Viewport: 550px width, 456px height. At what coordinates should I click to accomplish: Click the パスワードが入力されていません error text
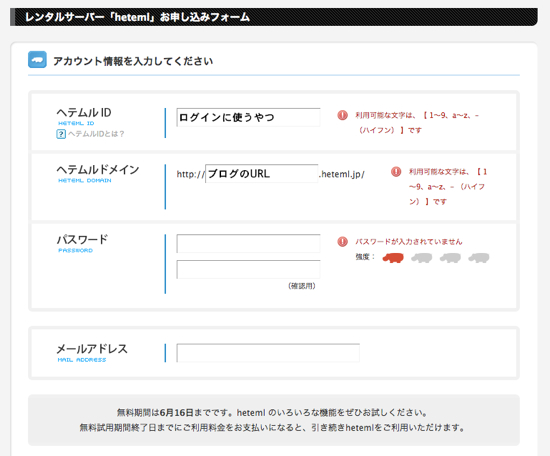(409, 242)
